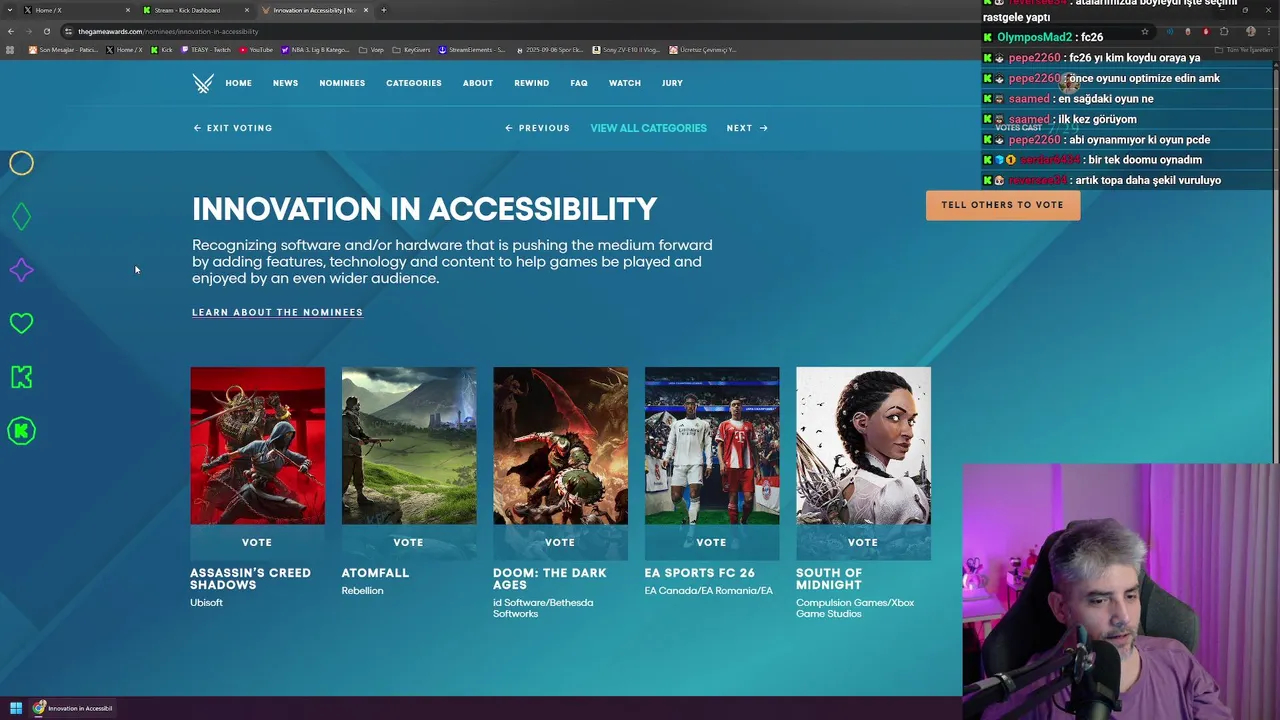Open the Vorp bookmark folder
The width and height of the screenshot is (1280, 720).
372,49
